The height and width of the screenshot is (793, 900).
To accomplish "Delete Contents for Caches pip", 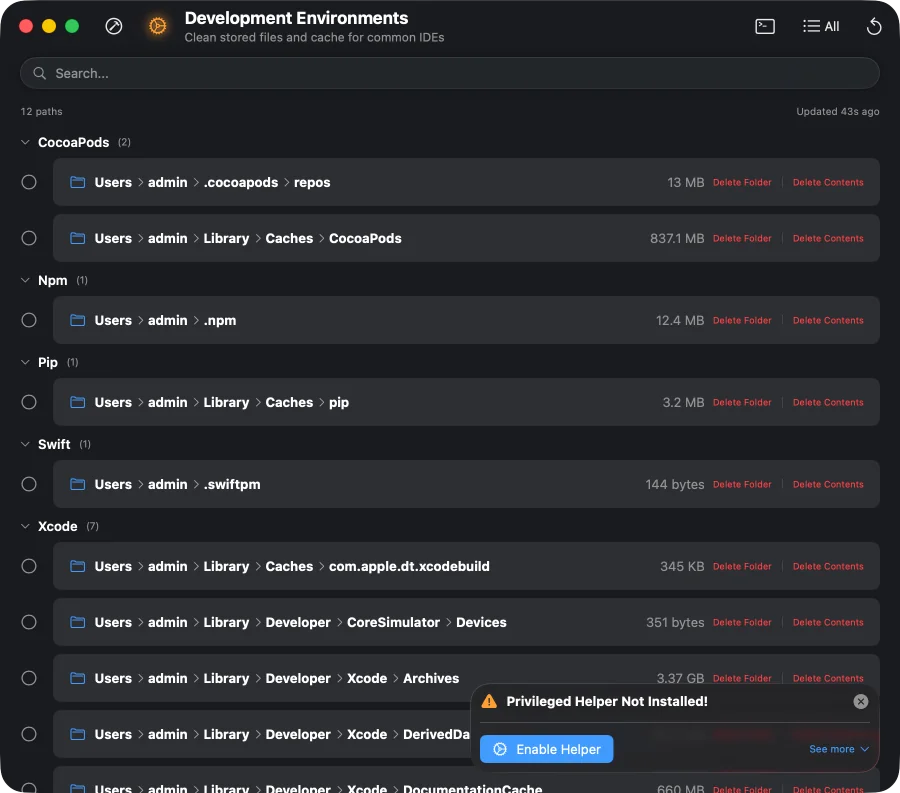I will coord(828,402).
